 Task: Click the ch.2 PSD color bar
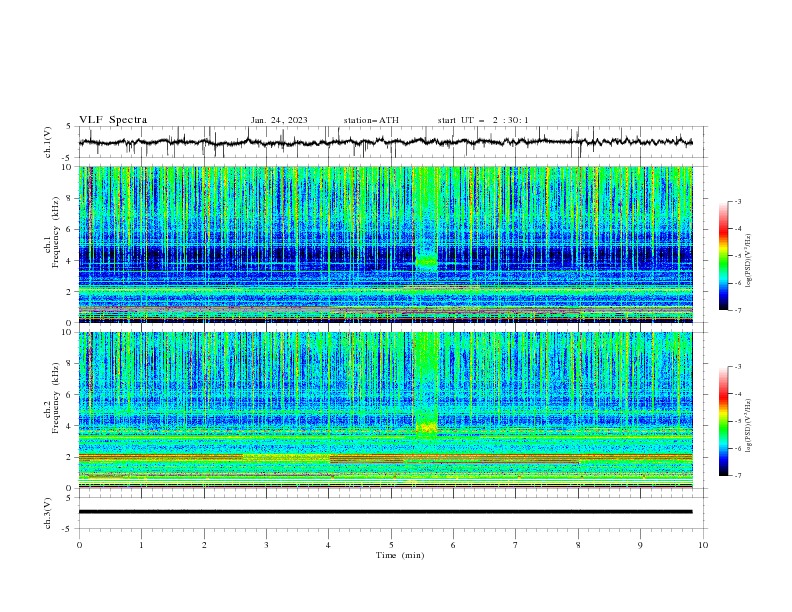coord(724,421)
